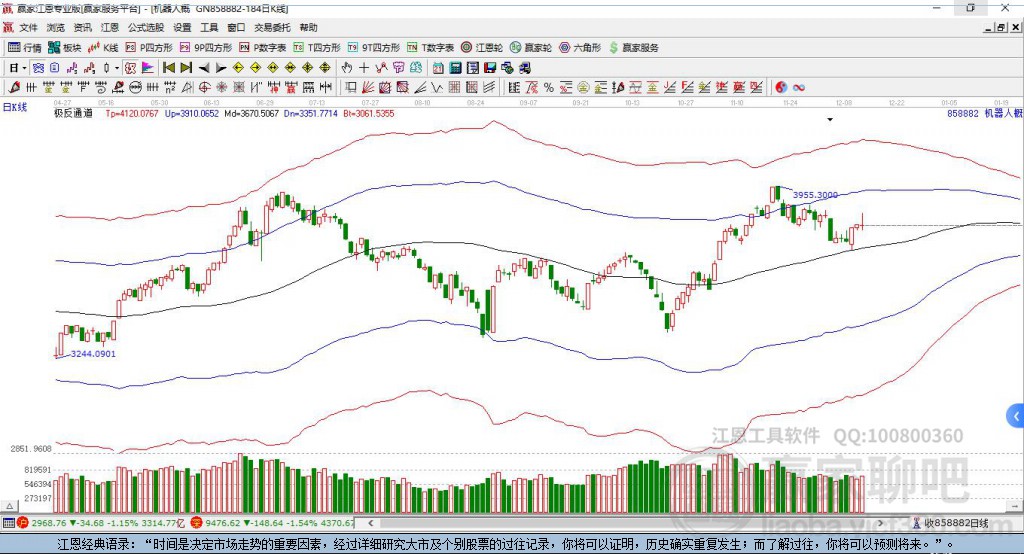Click the Bt=3061.5355 indicator value
The image size is (1024, 554).
[x=369, y=113]
